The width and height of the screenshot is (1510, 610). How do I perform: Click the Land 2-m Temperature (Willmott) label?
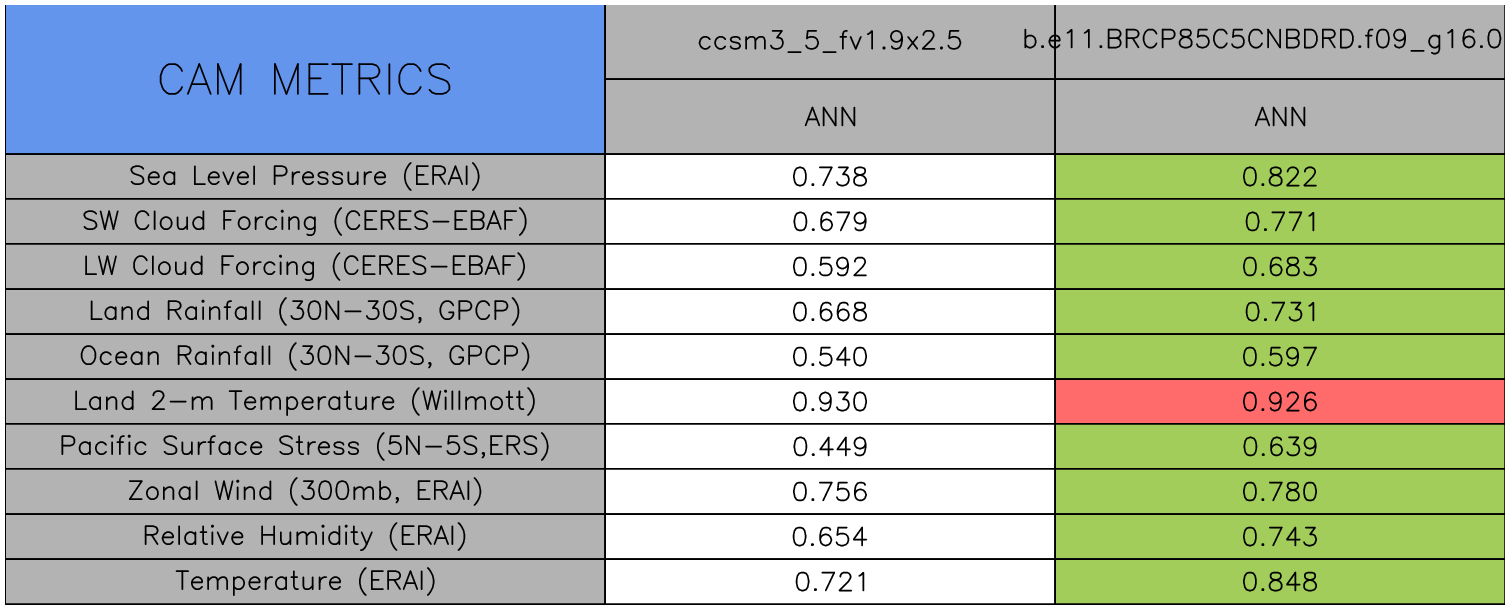click(x=305, y=401)
